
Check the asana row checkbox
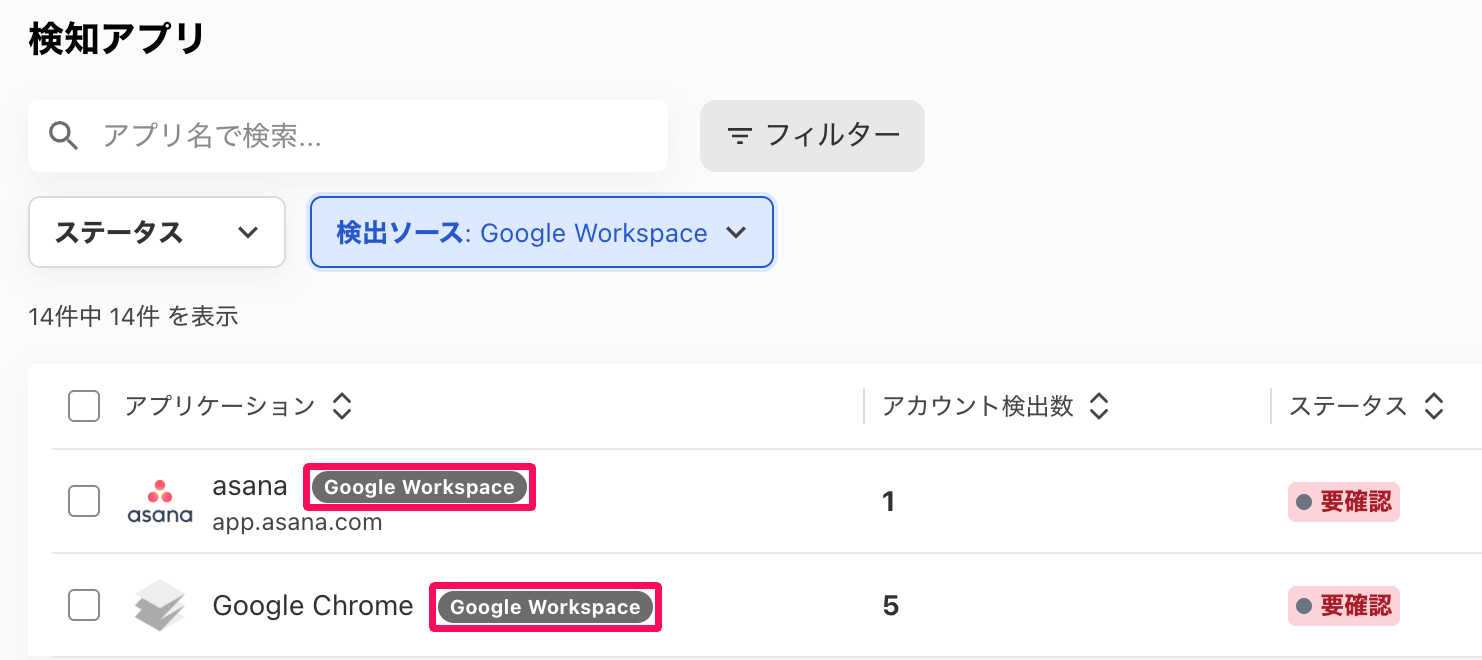(84, 501)
